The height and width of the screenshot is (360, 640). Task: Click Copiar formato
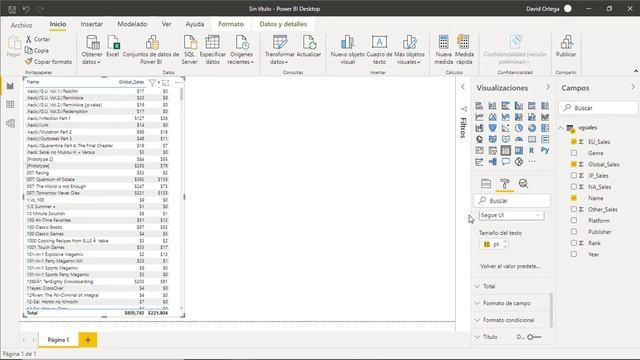48,62
